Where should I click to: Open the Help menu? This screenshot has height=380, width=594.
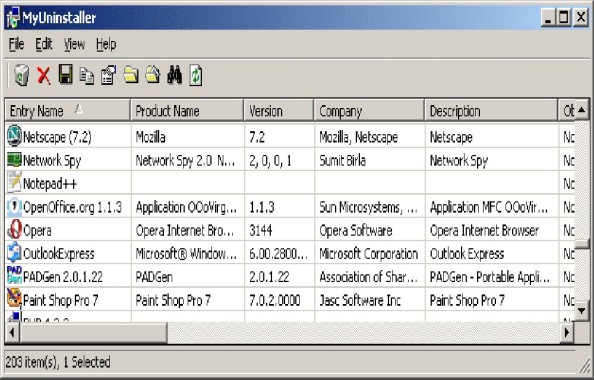click(x=106, y=44)
